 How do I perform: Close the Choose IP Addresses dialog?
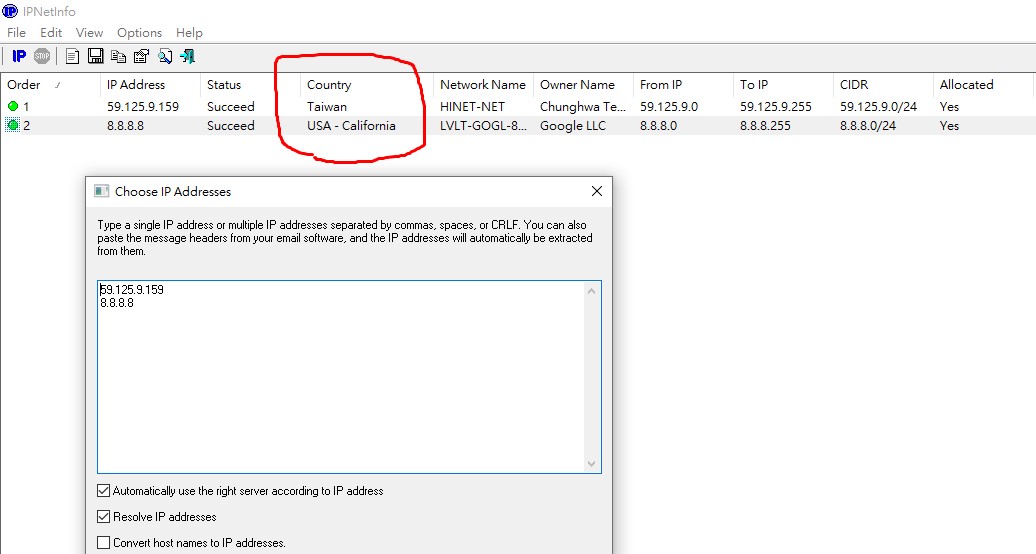point(597,191)
